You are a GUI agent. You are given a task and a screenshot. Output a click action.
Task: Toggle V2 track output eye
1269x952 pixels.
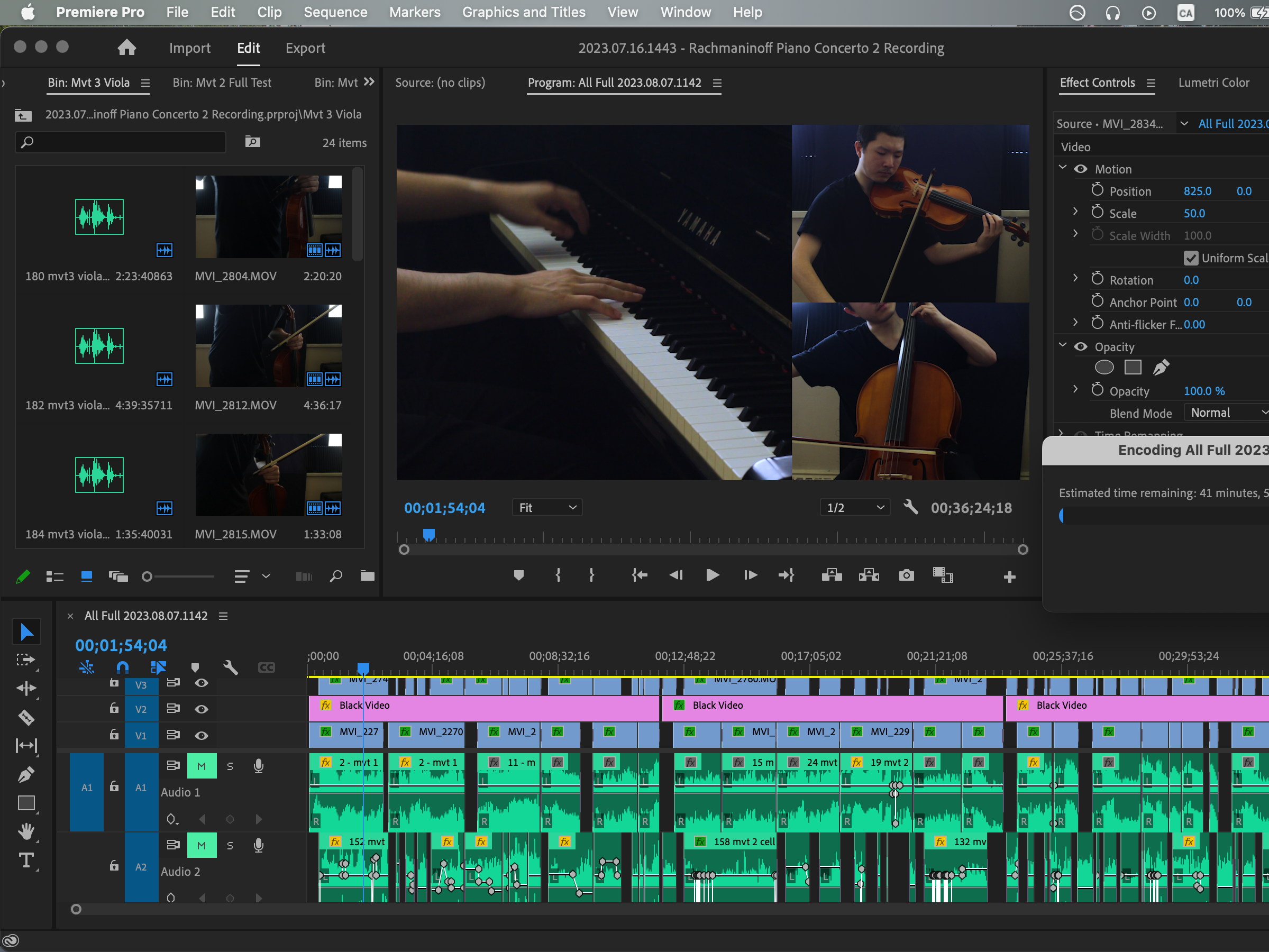[x=201, y=709]
